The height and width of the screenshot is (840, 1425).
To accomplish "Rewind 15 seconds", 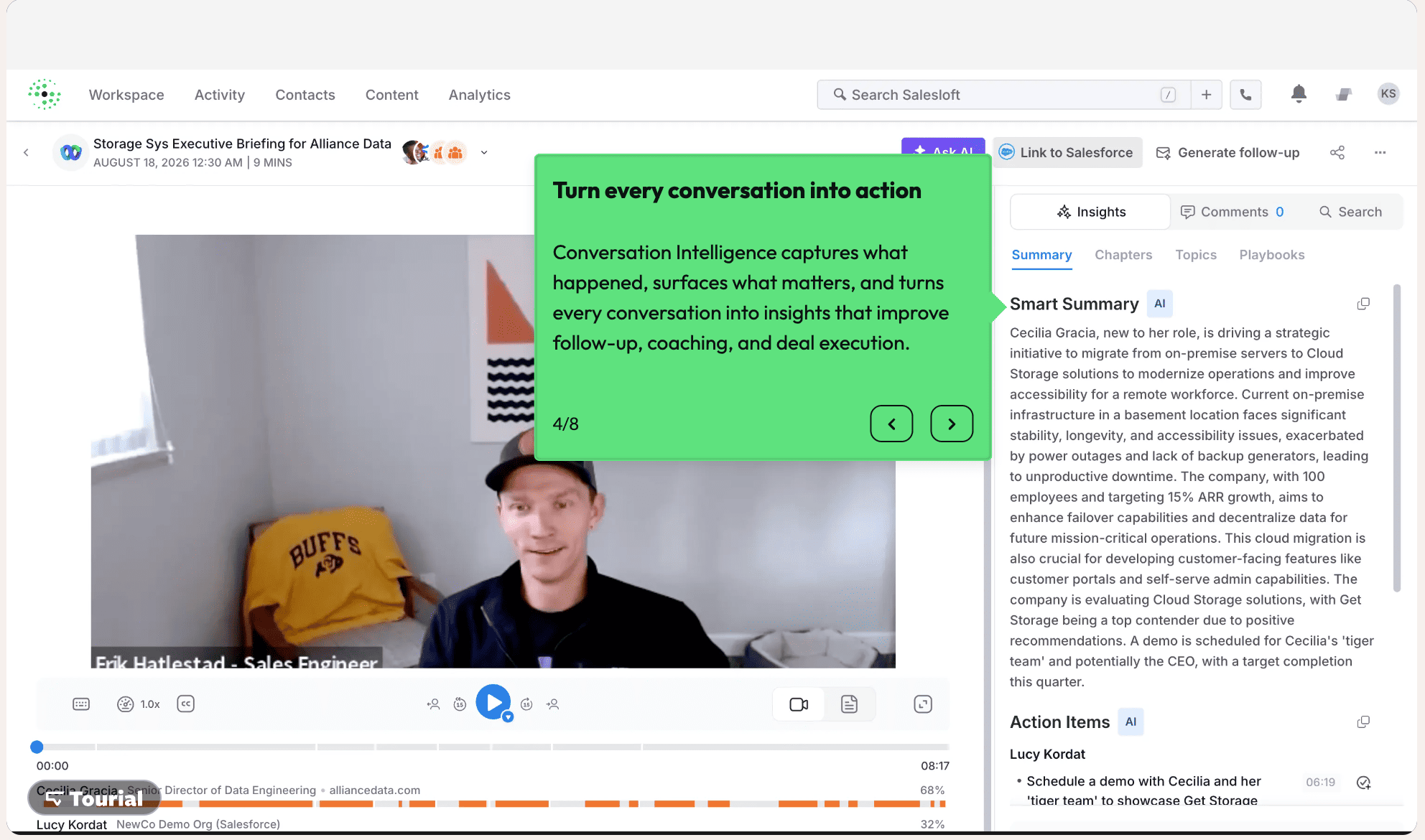I will [x=460, y=704].
